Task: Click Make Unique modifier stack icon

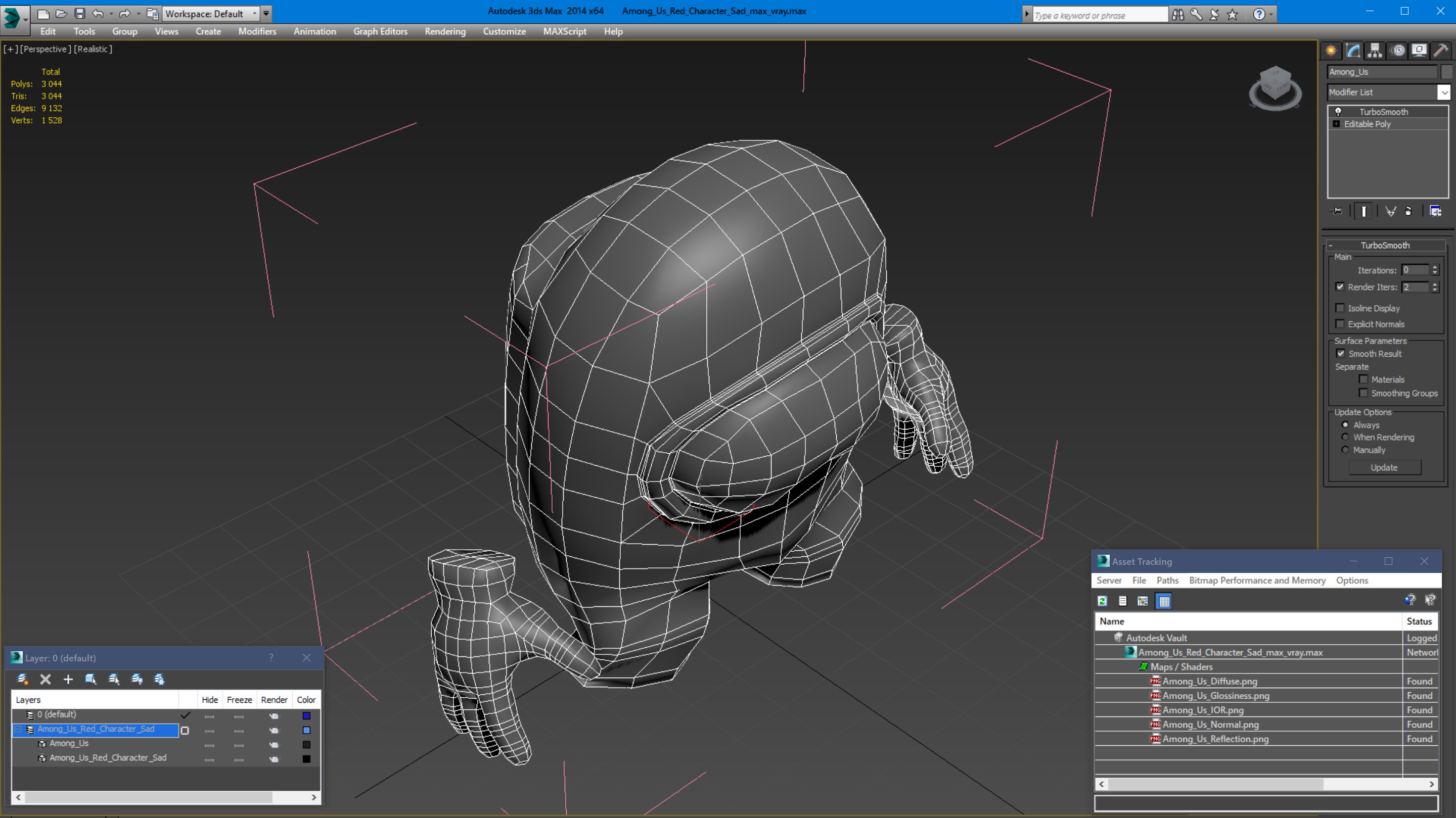Action: (1390, 211)
